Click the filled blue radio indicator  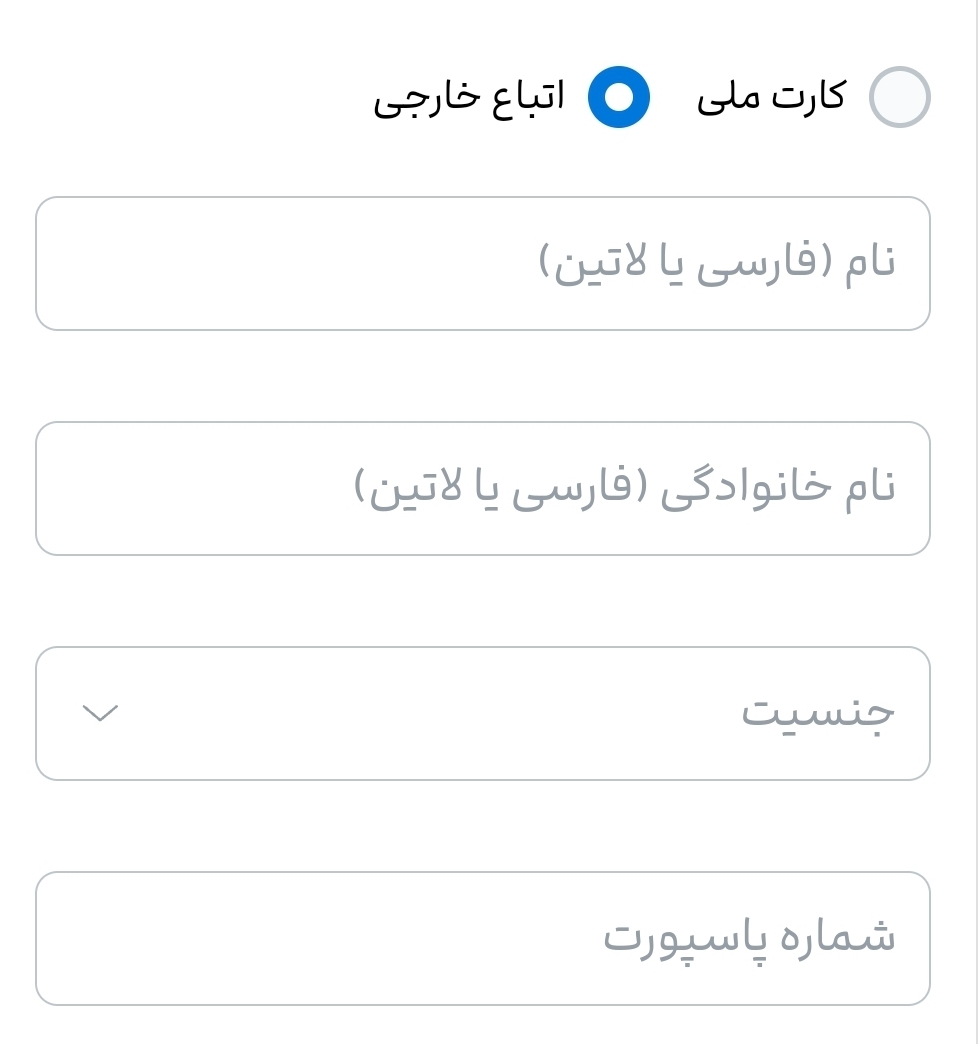619,97
